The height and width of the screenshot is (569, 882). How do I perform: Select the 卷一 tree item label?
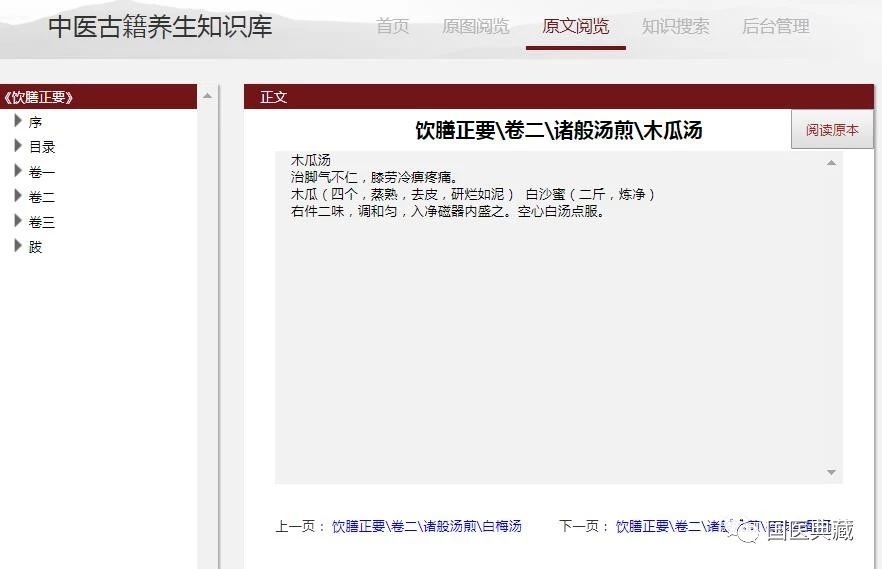[42, 172]
